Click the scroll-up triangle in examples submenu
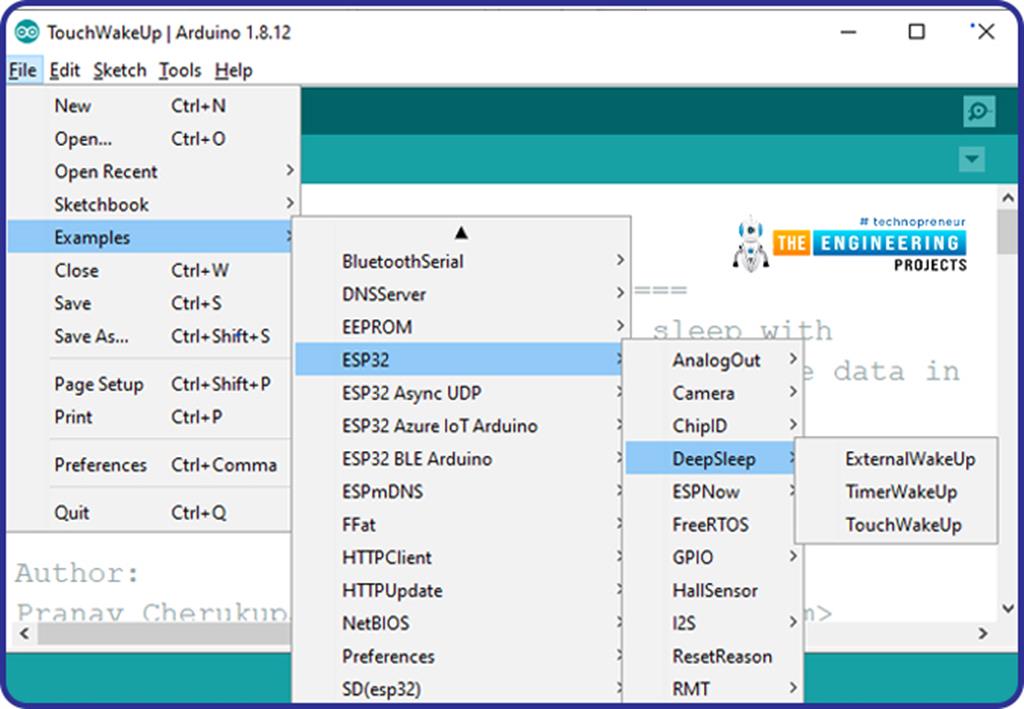 [461, 232]
